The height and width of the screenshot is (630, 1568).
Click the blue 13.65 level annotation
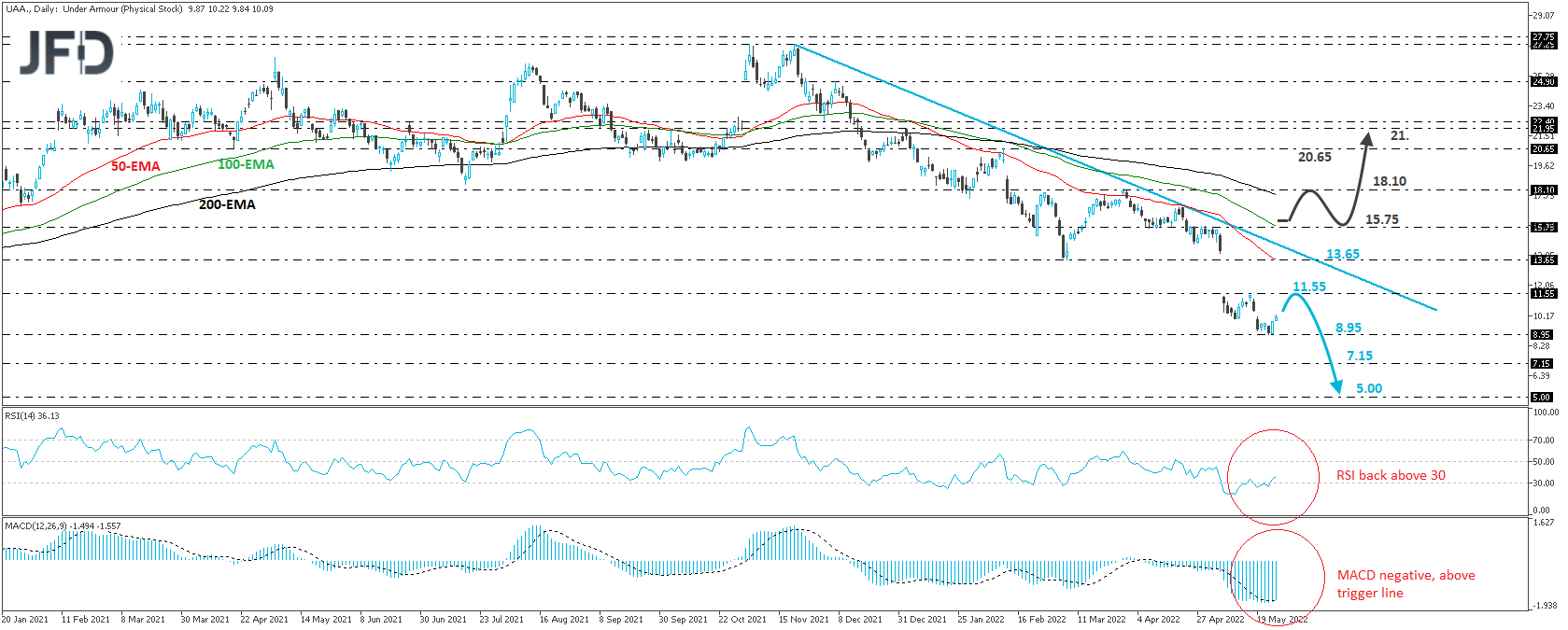click(1343, 254)
